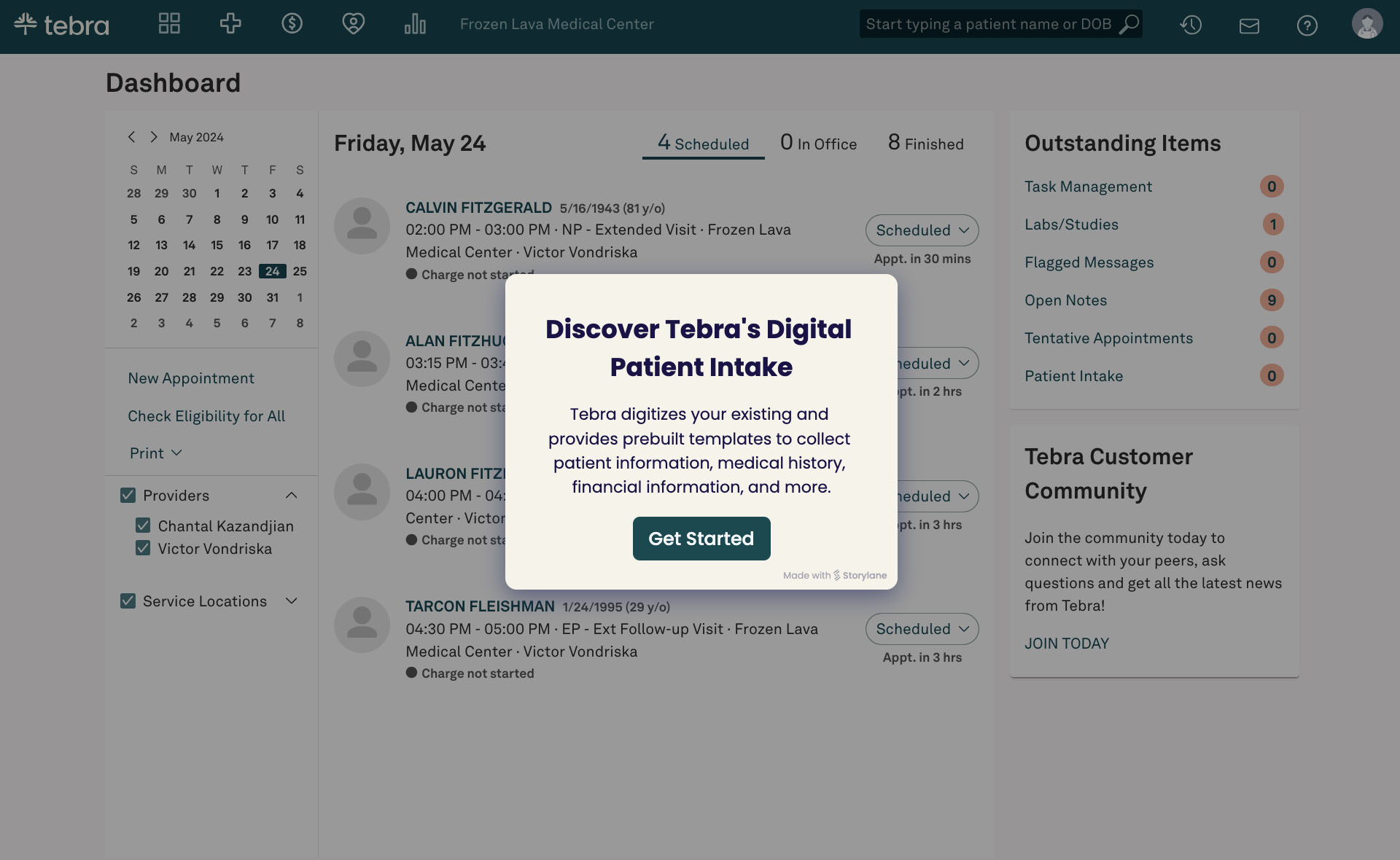
Task: Click Flagged Messages count badge
Action: [x=1272, y=262]
